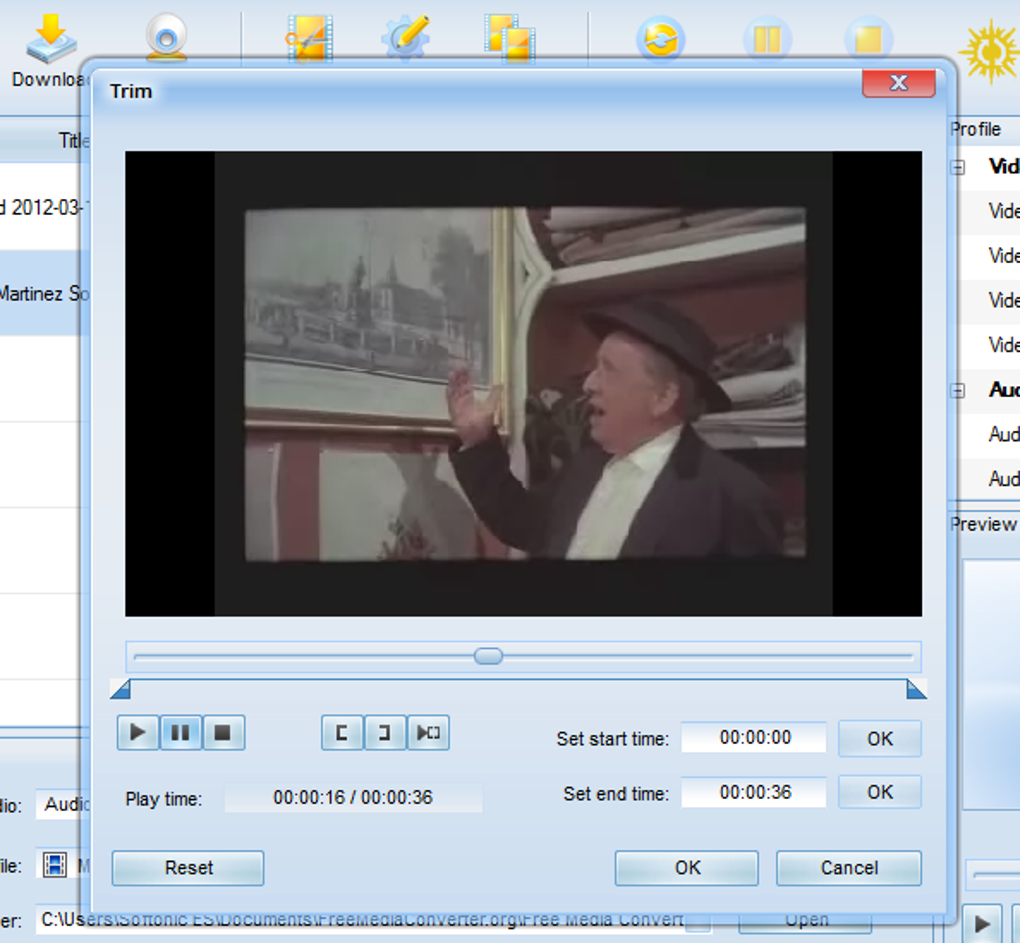Click the Open button behind the dialog
The image size is (1020, 943).
click(x=805, y=921)
